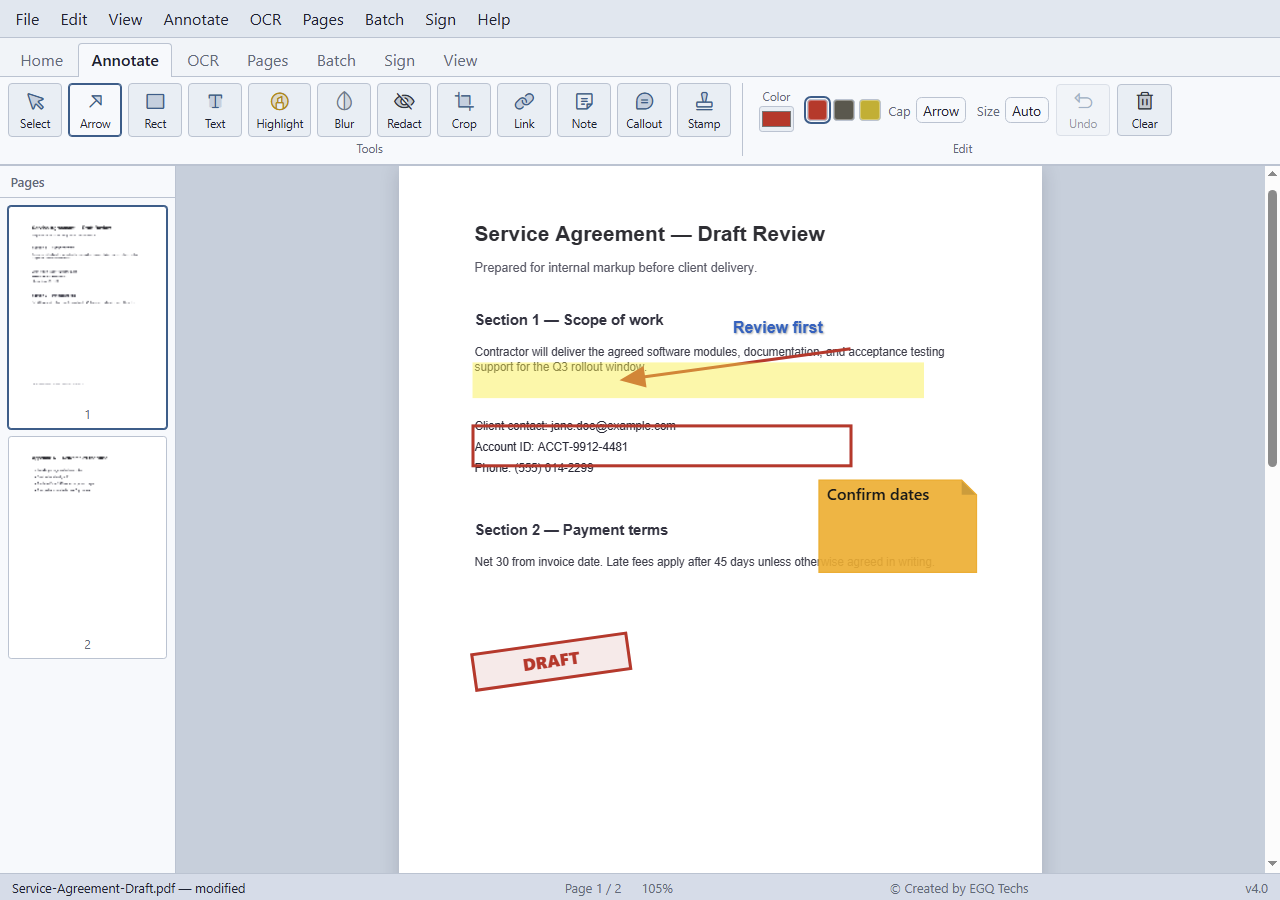Open the Batch menu in menu bar

pyautogui.click(x=384, y=19)
